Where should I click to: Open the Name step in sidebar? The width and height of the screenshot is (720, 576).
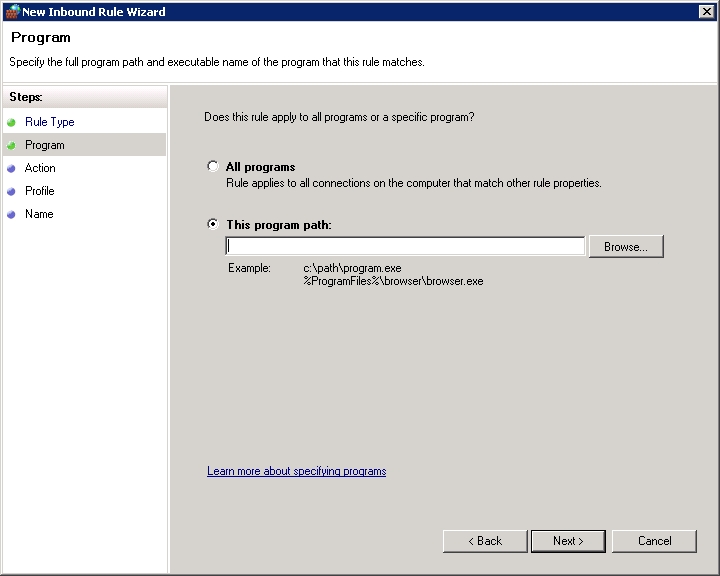point(39,214)
